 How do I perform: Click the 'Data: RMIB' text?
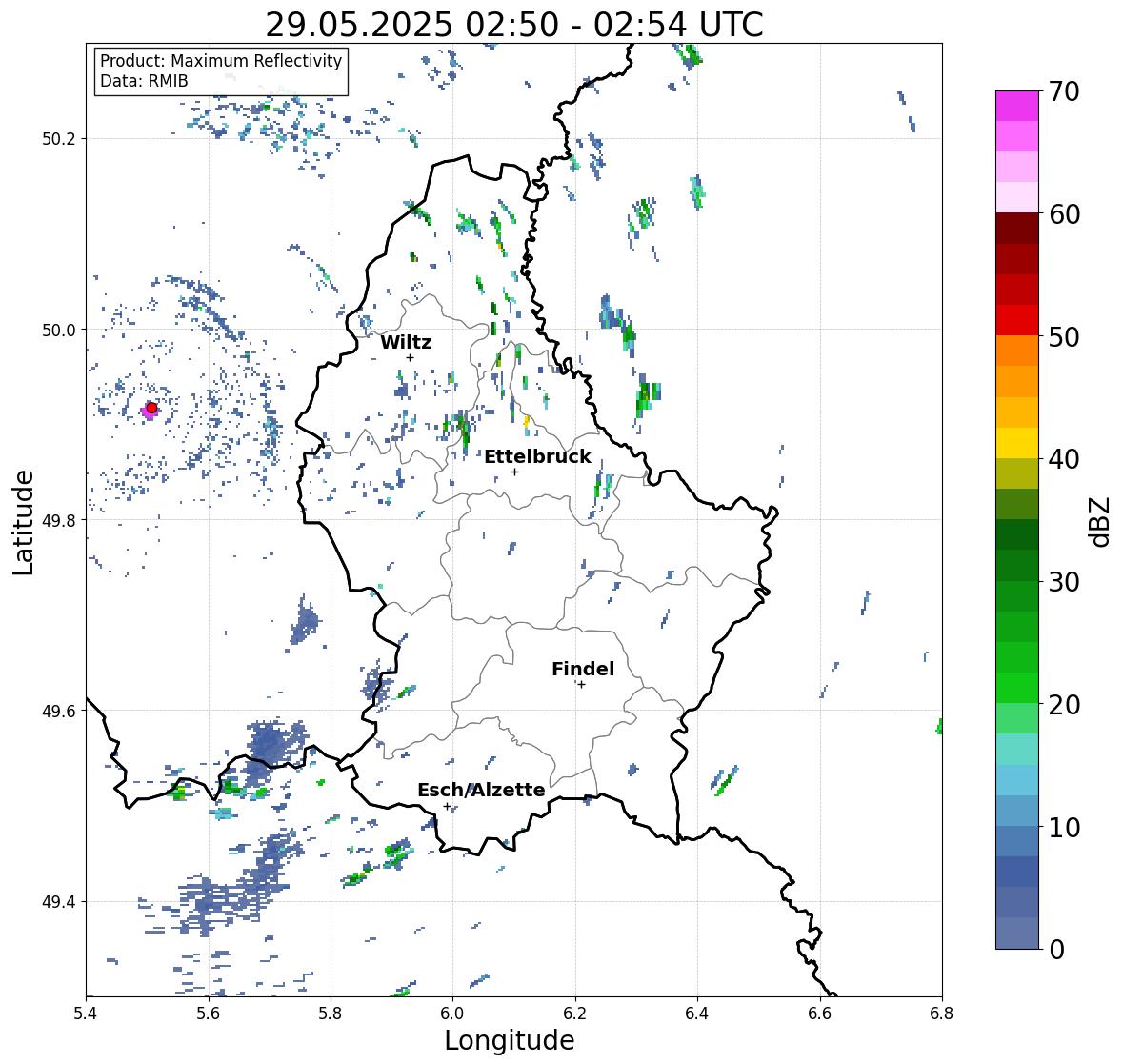point(144,81)
